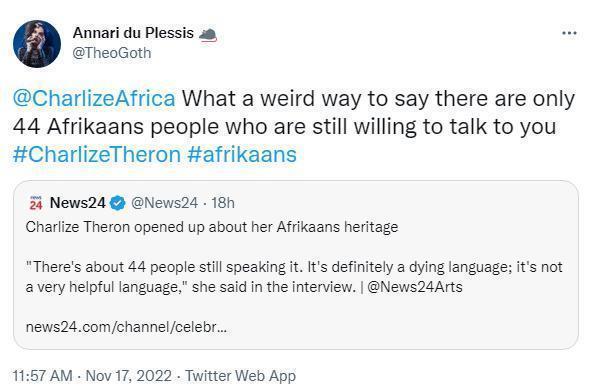Click the Twitter Web App source label
This screenshot has width=594, height=388.
(241, 376)
